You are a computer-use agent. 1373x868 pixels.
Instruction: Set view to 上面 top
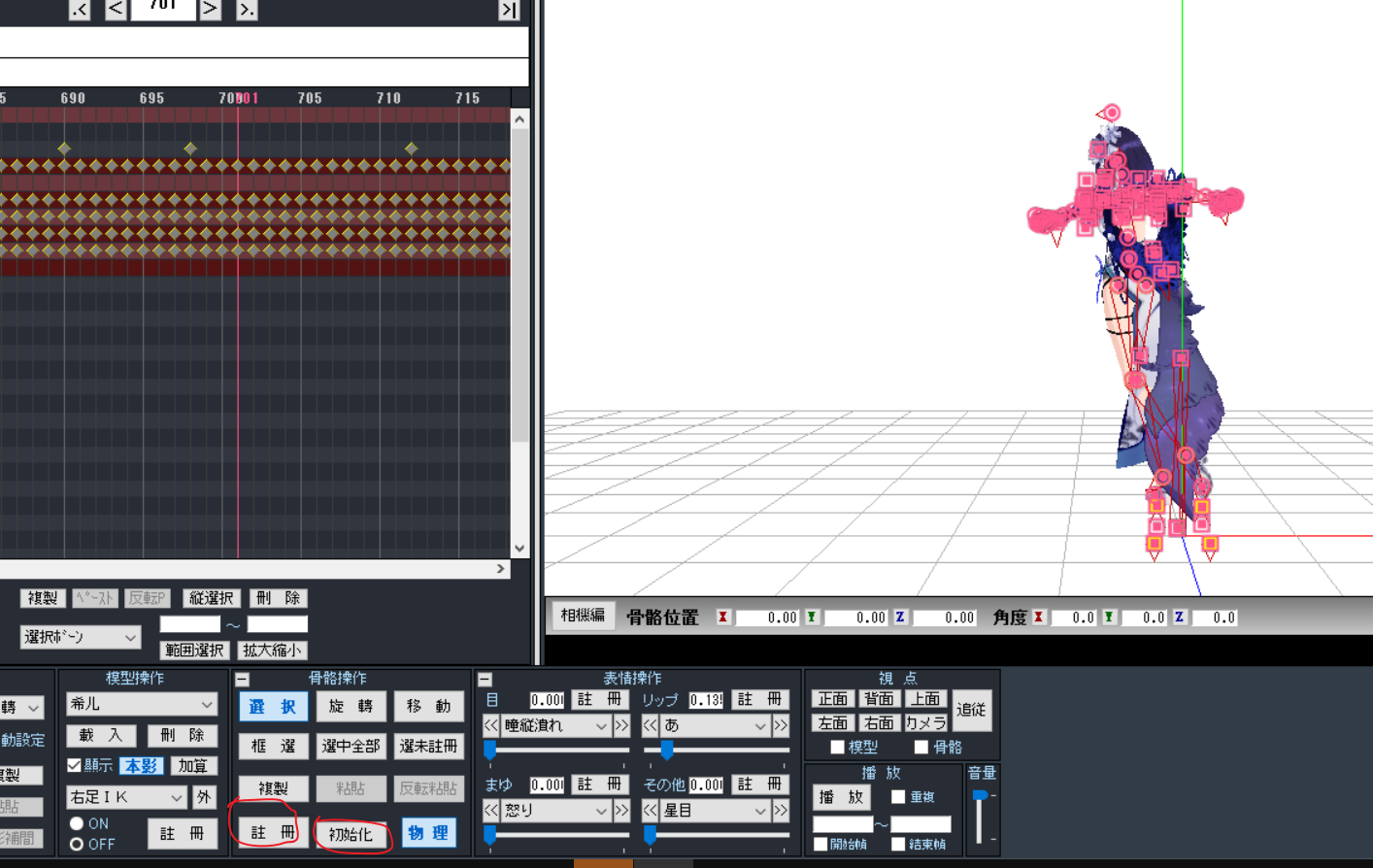click(x=925, y=699)
